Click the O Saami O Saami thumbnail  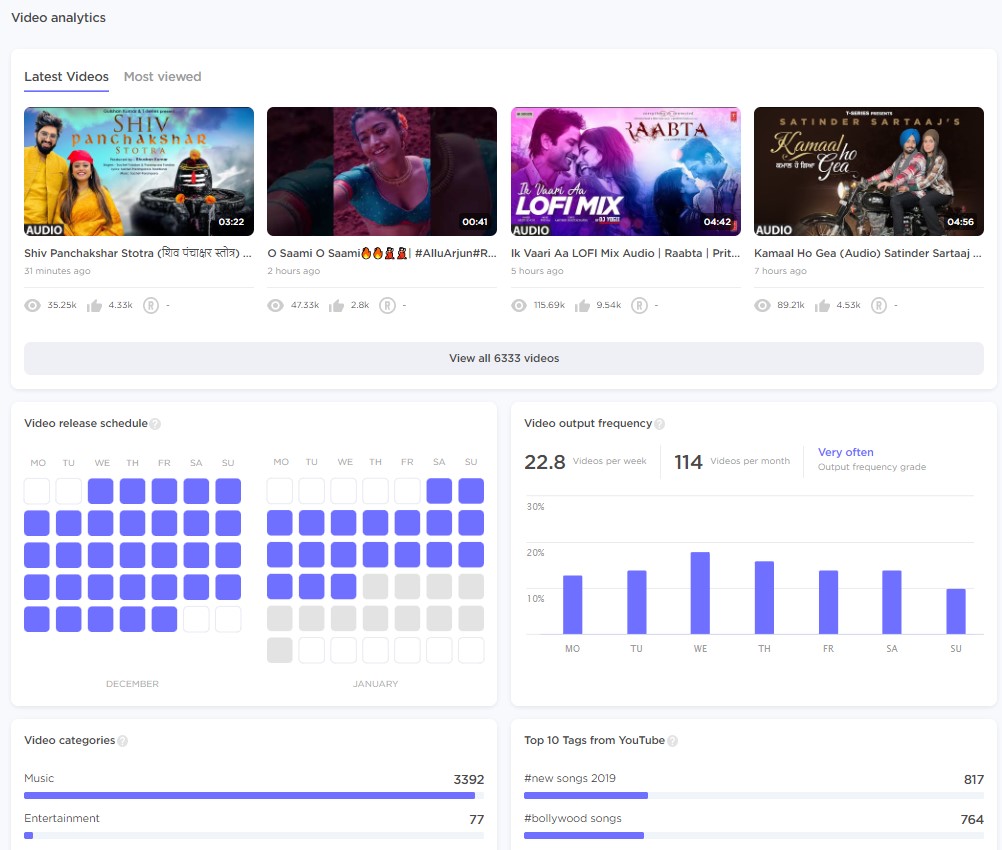click(381, 171)
